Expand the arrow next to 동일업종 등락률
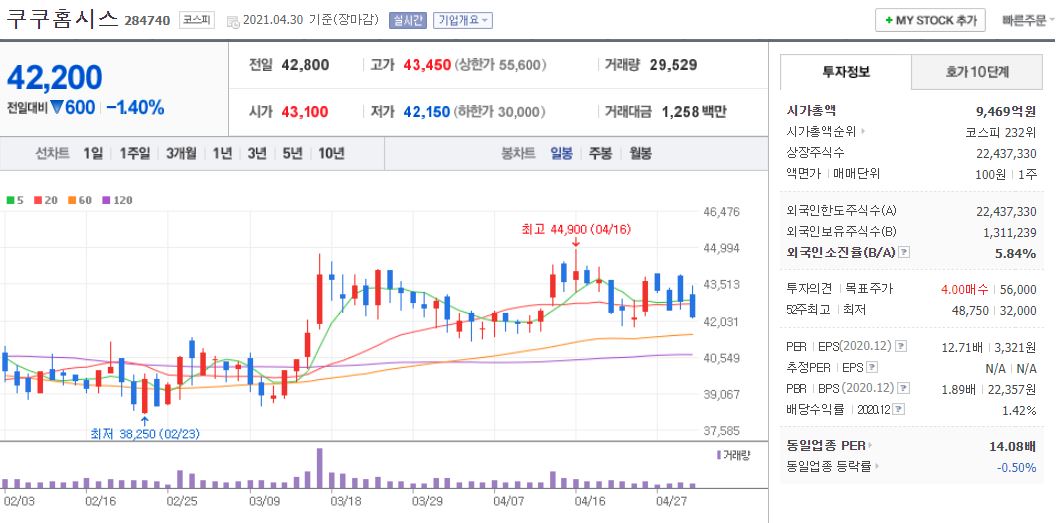Image resolution: width=1063 pixels, height=523 pixels. [x=877, y=467]
